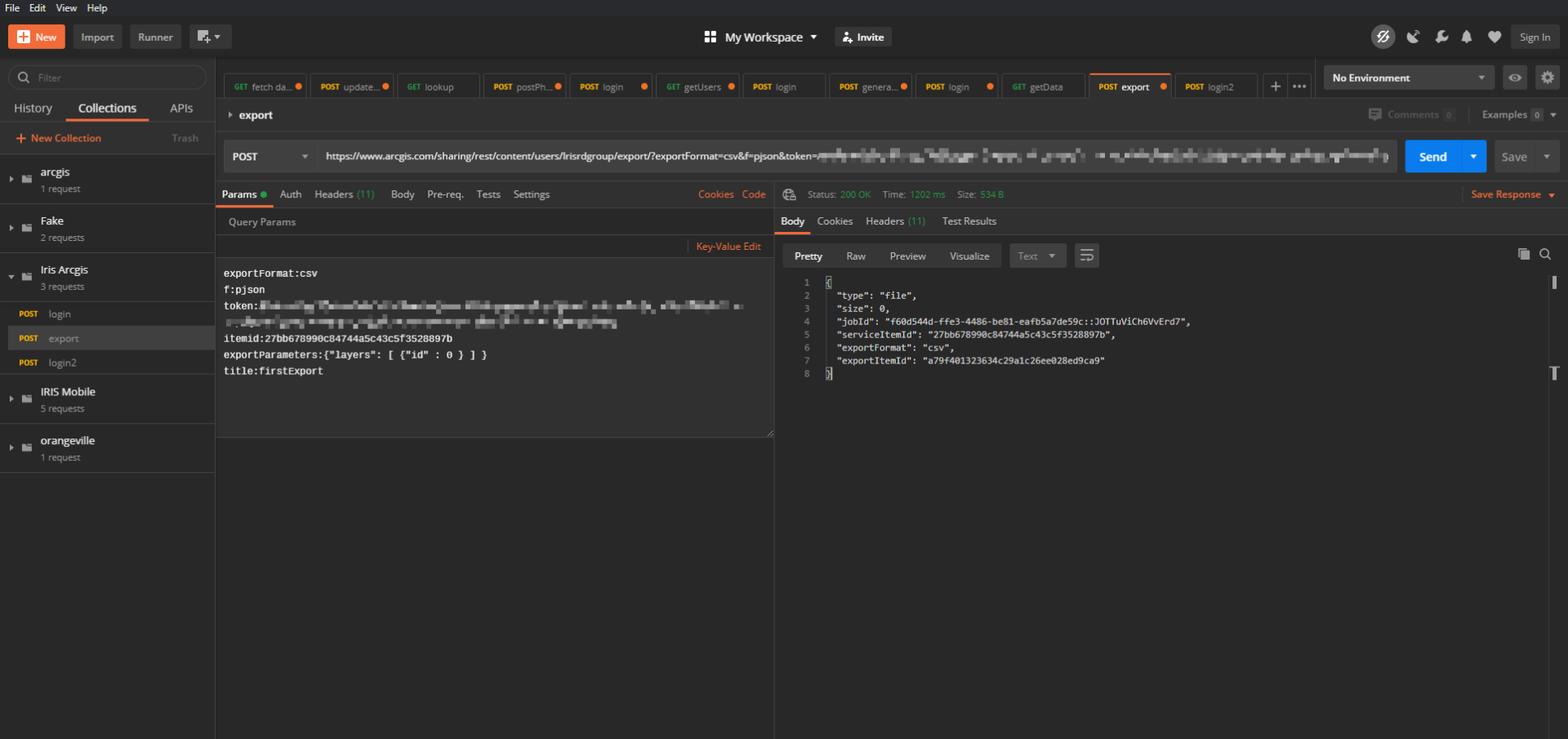Image resolution: width=1568 pixels, height=739 pixels.
Task: Open the wrench settings icon
Action: (1441, 37)
